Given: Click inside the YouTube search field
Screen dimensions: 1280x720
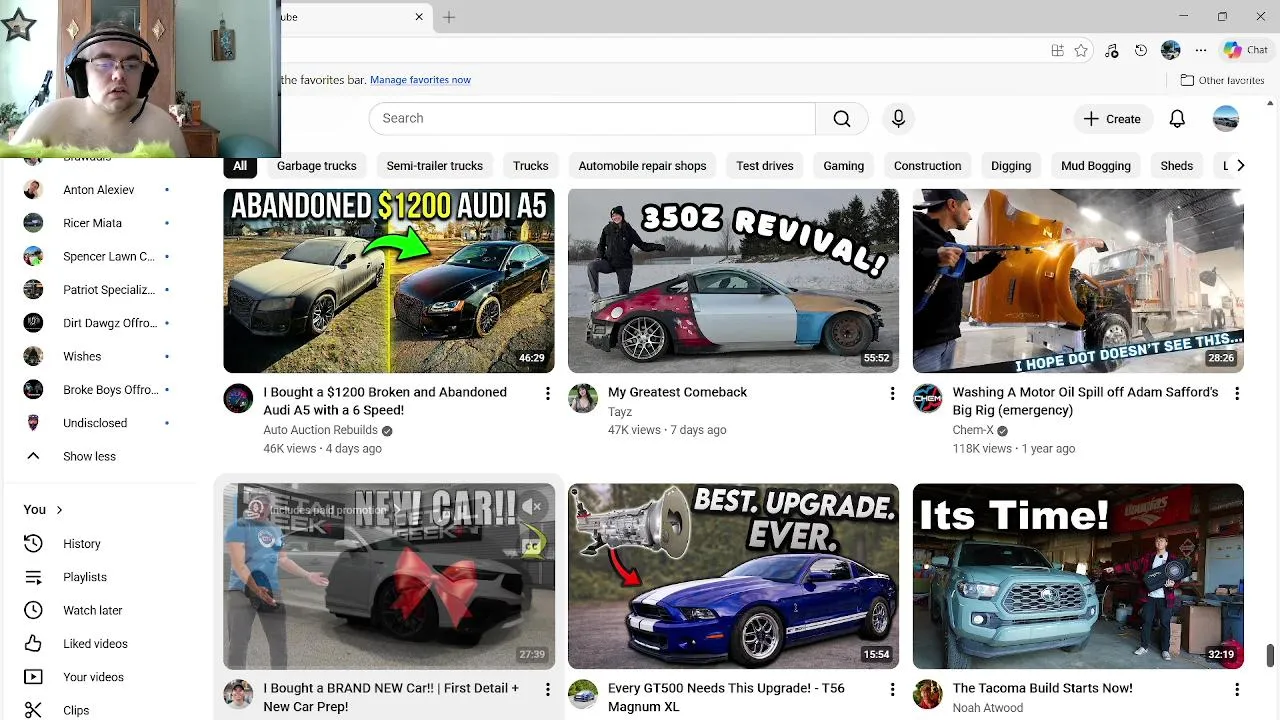Looking at the screenshot, I should [592, 118].
